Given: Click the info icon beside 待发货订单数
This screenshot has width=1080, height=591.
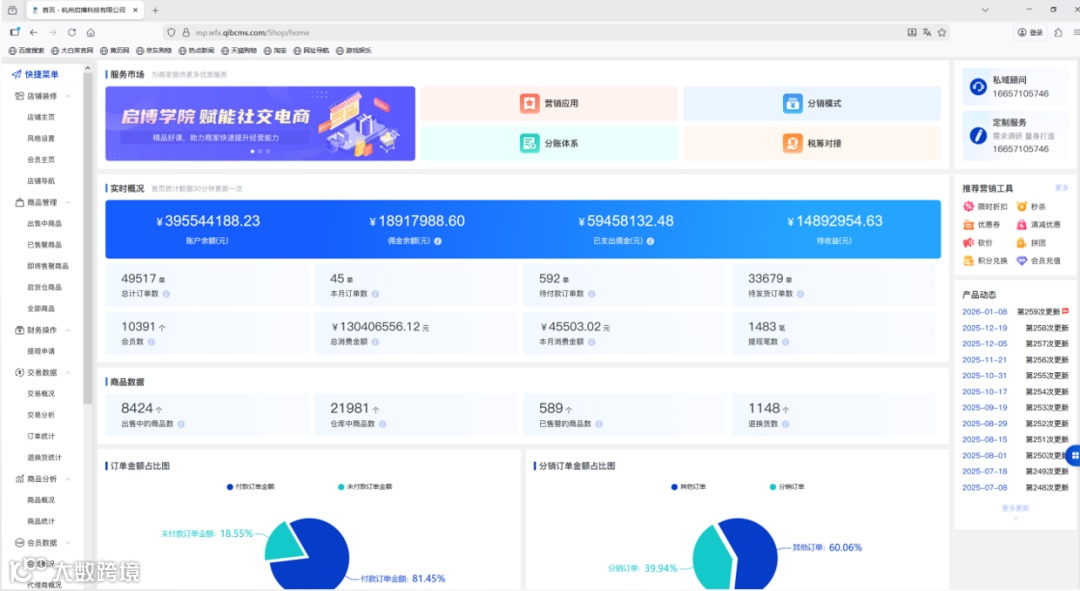Looking at the screenshot, I should click(800, 293).
